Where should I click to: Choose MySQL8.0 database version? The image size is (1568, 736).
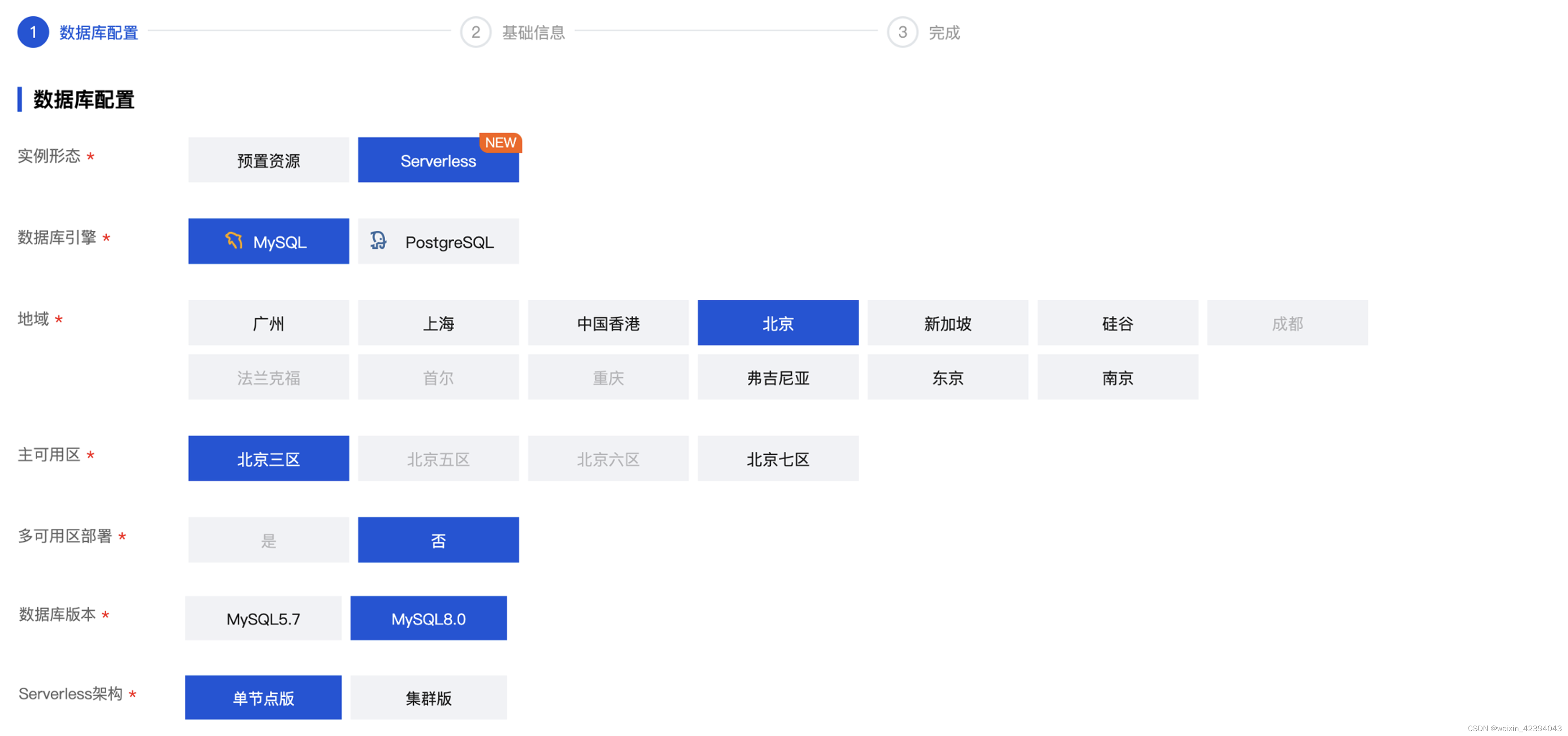pos(429,618)
